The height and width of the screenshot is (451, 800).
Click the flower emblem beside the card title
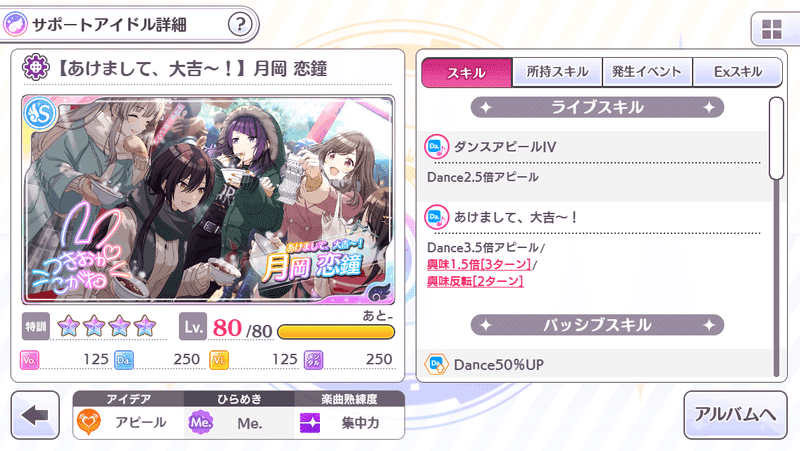coord(35,67)
